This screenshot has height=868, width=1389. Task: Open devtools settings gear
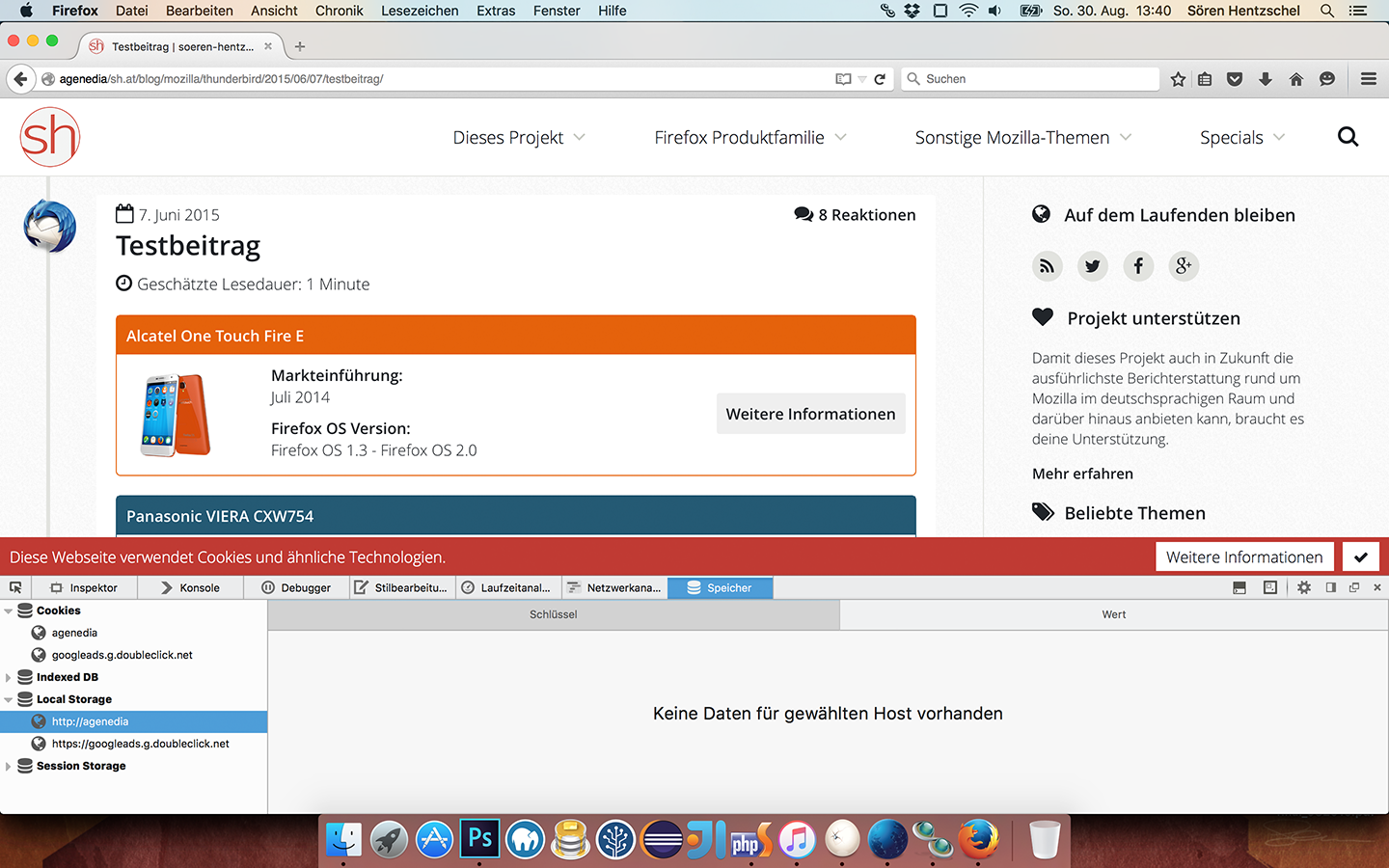(1304, 587)
